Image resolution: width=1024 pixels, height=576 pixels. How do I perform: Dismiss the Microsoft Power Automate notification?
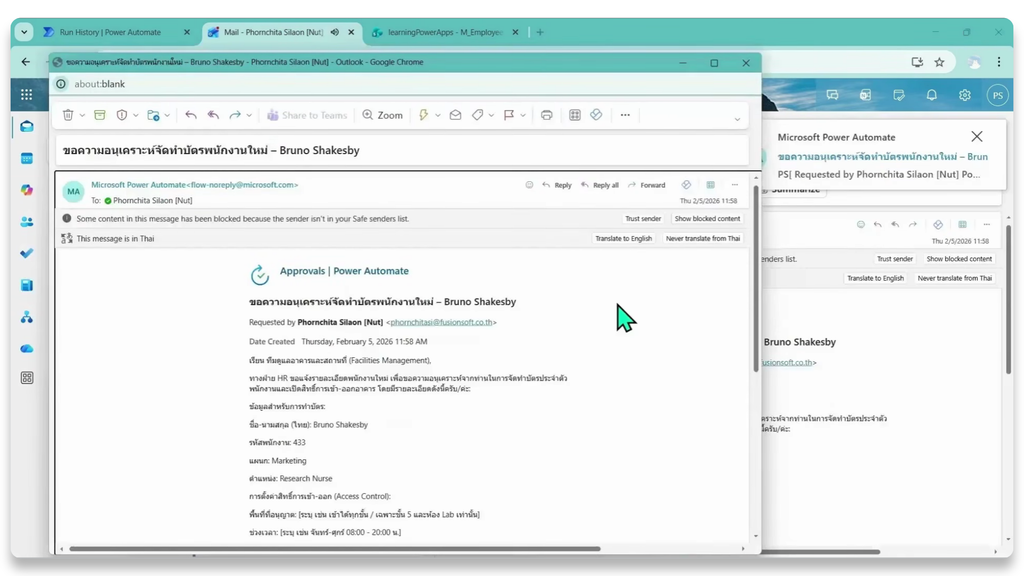point(976,136)
